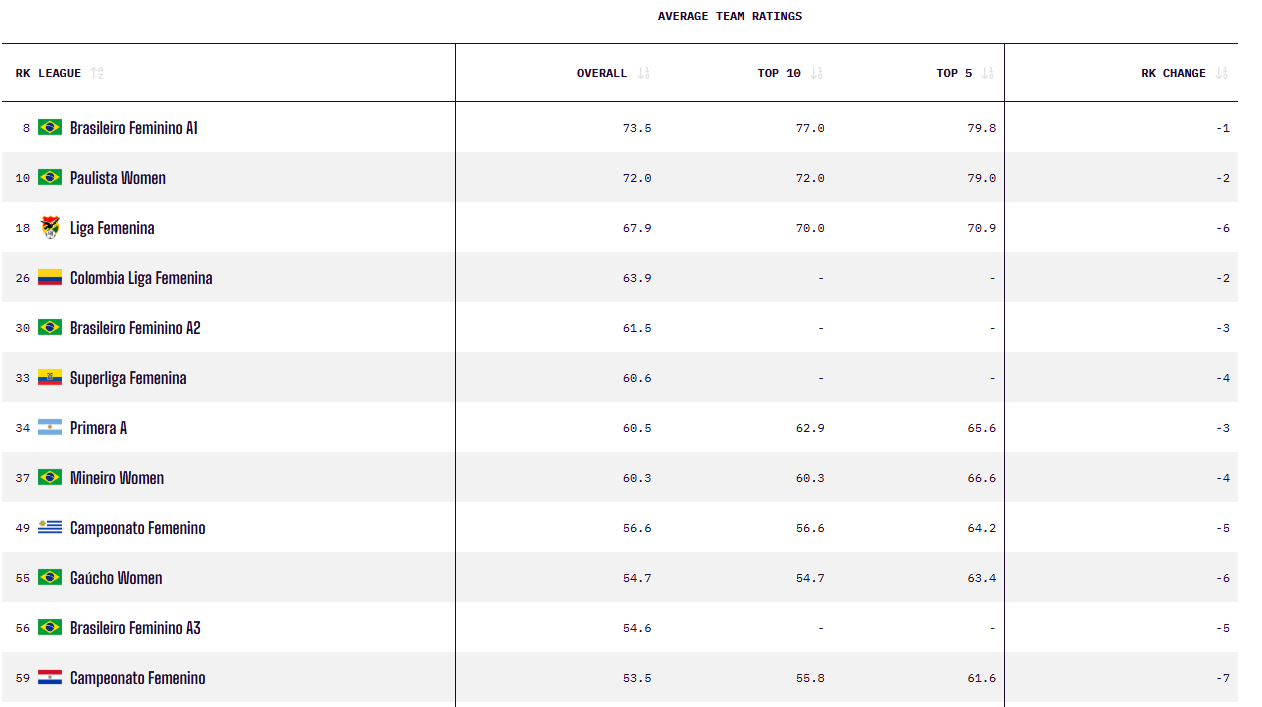Click Ecuador flag beside Superliga Femenina
The image size is (1262, 707).
(50, 377)
